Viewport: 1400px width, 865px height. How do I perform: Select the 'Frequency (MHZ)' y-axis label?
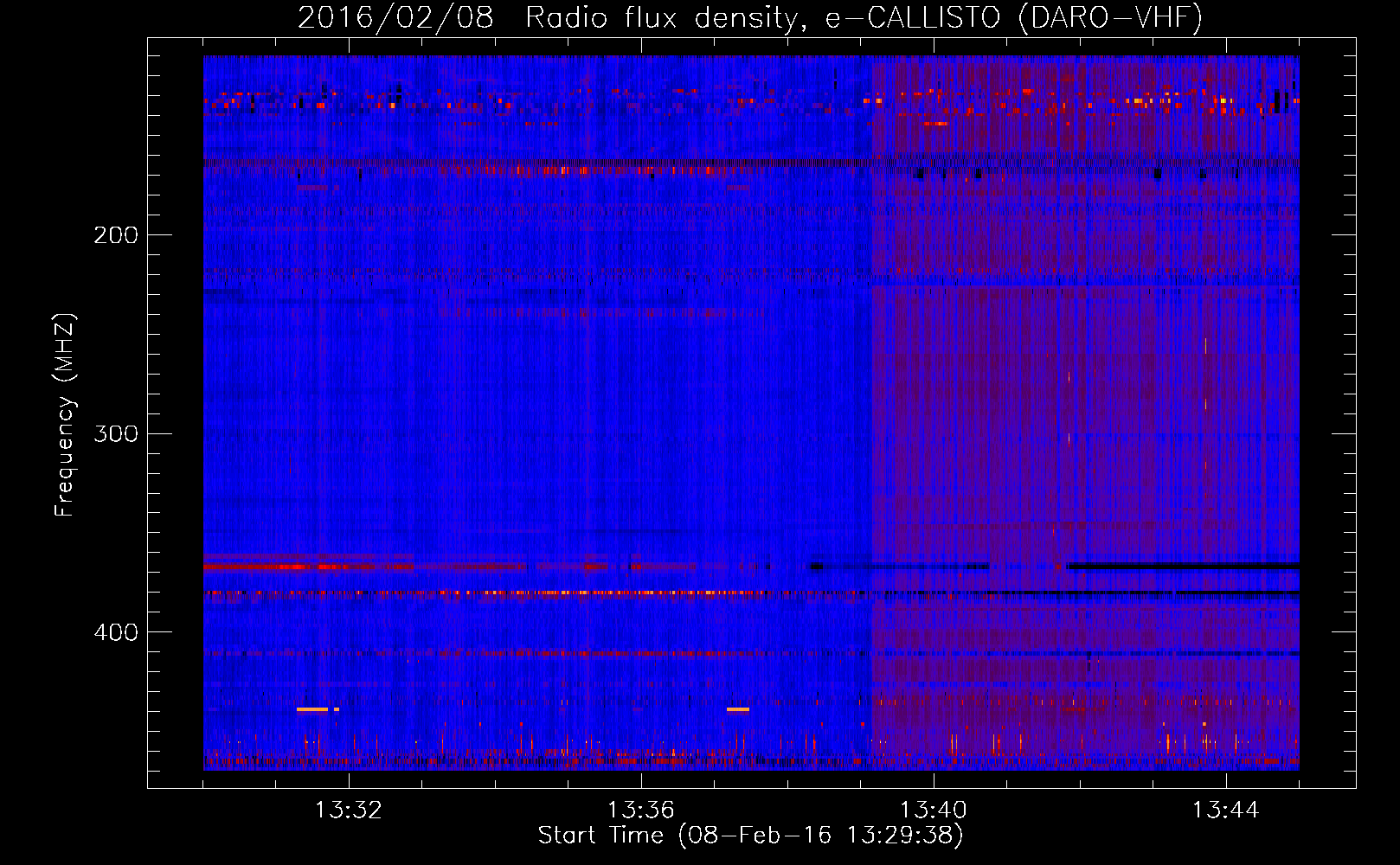click(65, 415)
